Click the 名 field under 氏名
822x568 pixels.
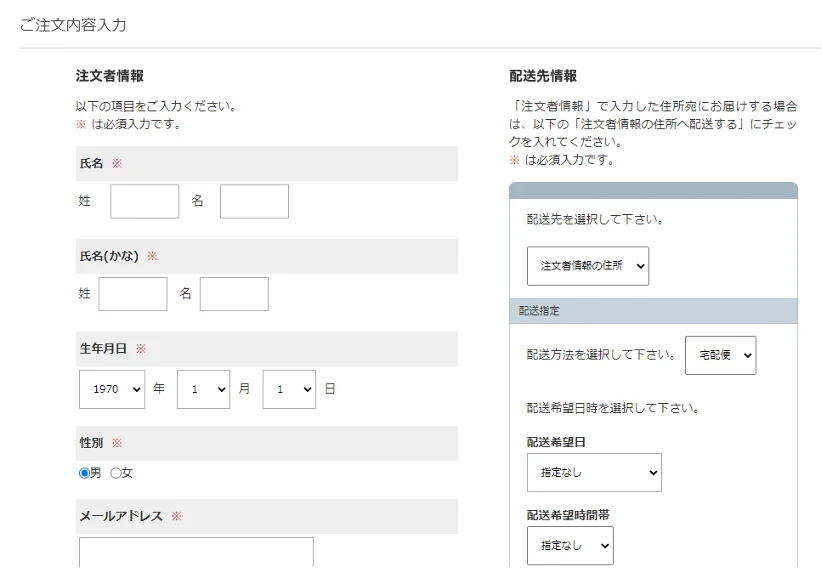click(254, 201)
